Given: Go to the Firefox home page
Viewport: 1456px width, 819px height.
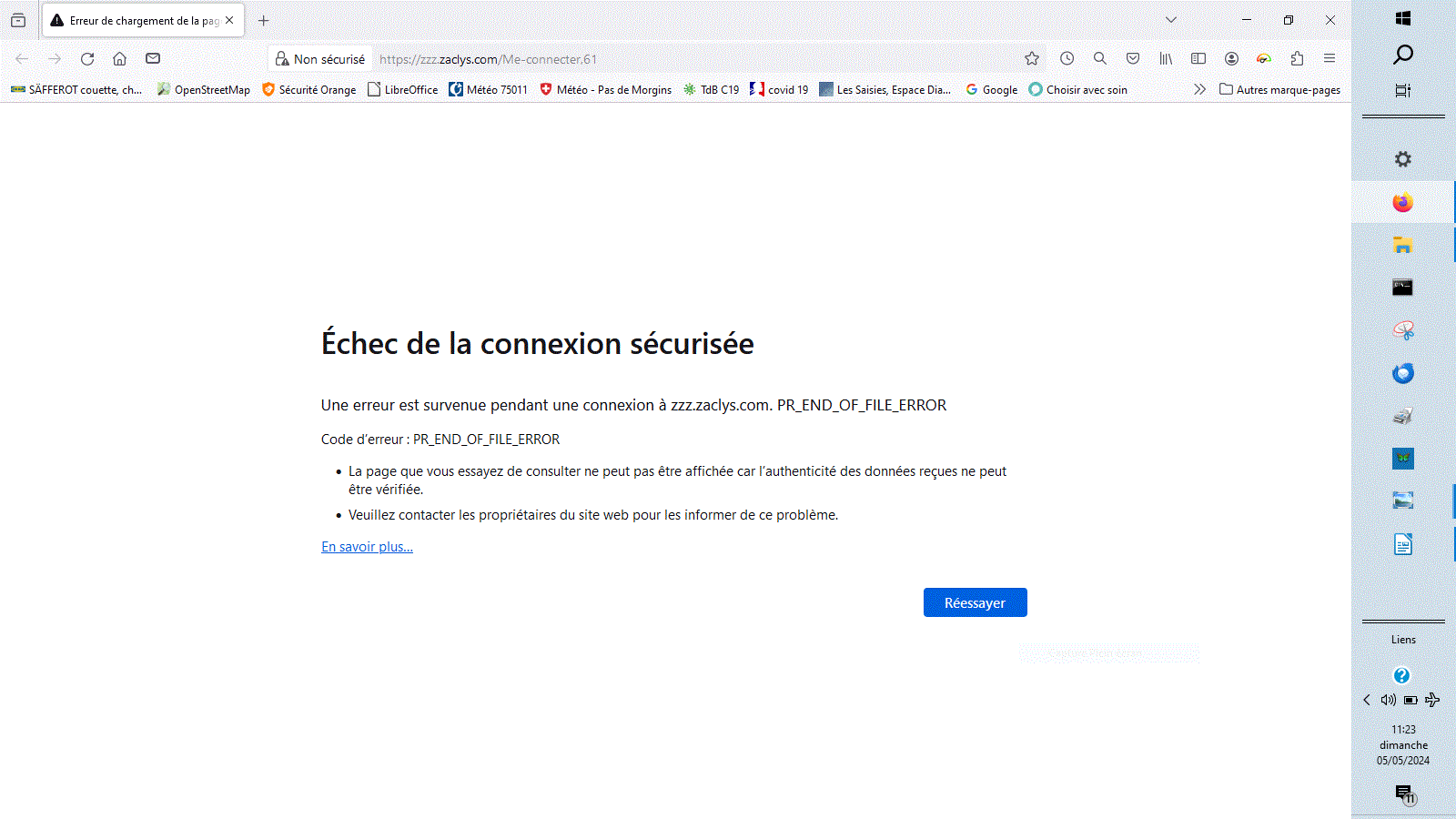Looking at the screenshot, I should point(119,59).
